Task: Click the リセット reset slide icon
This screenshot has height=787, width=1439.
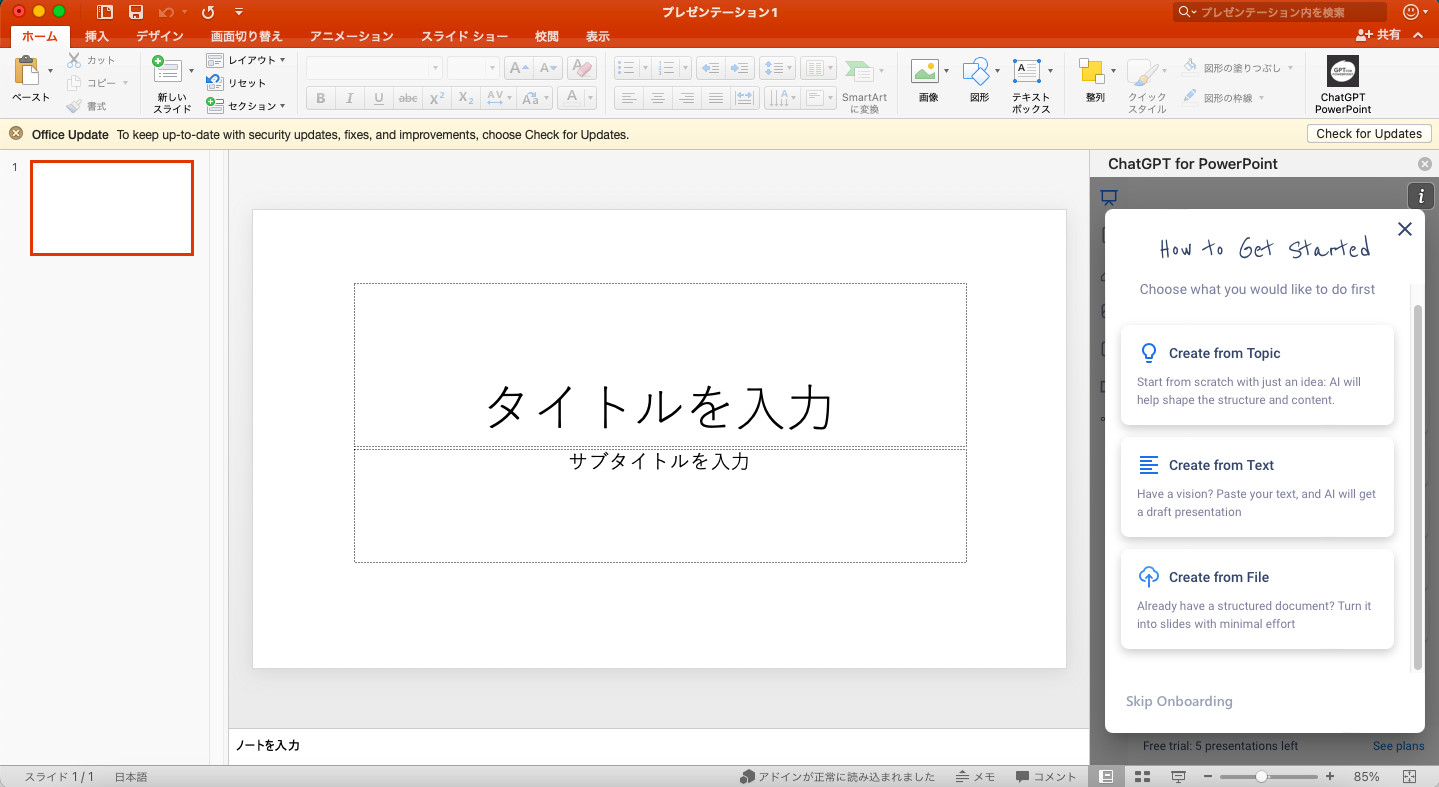Action: 215,83
